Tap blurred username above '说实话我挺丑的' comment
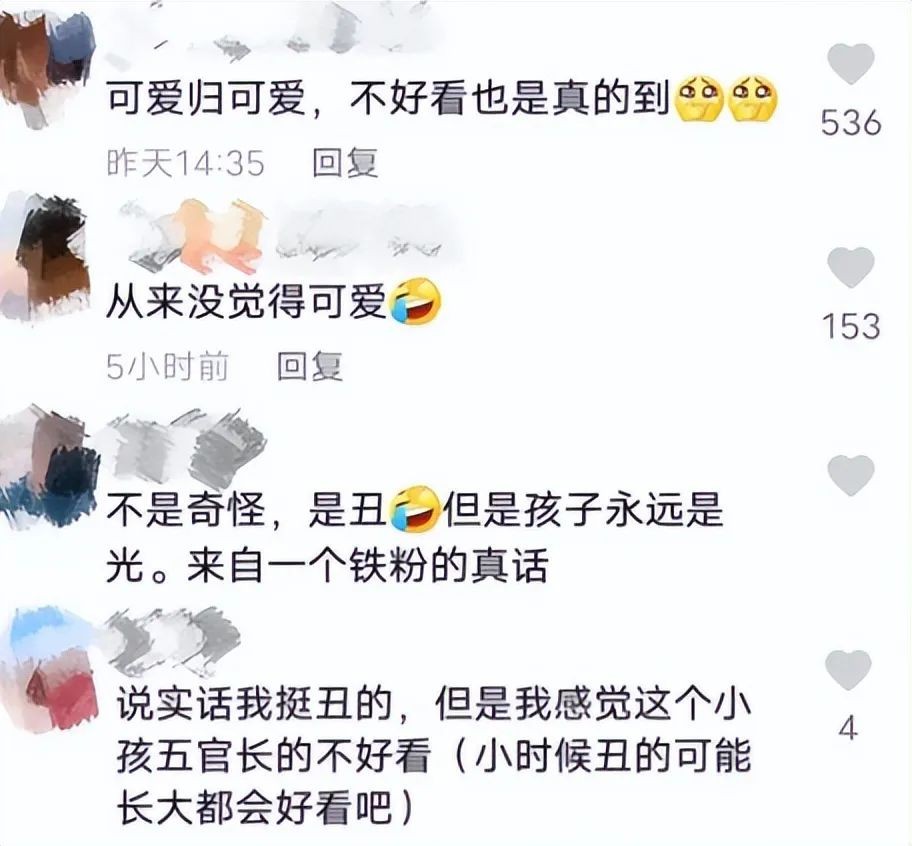This screenshot has height=846, width=912. point(173,640)
